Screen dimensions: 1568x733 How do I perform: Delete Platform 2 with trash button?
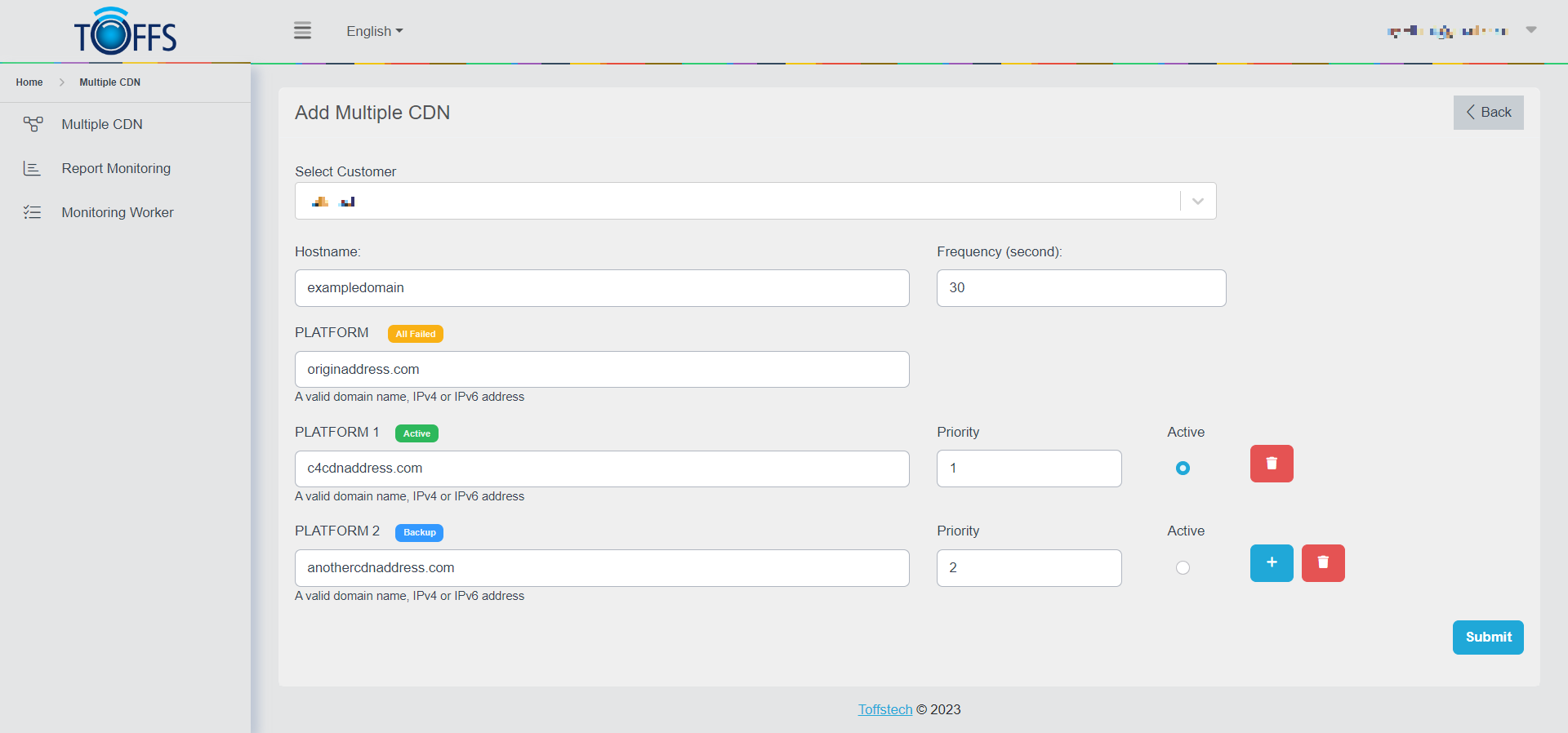(x=1322, y=563)
